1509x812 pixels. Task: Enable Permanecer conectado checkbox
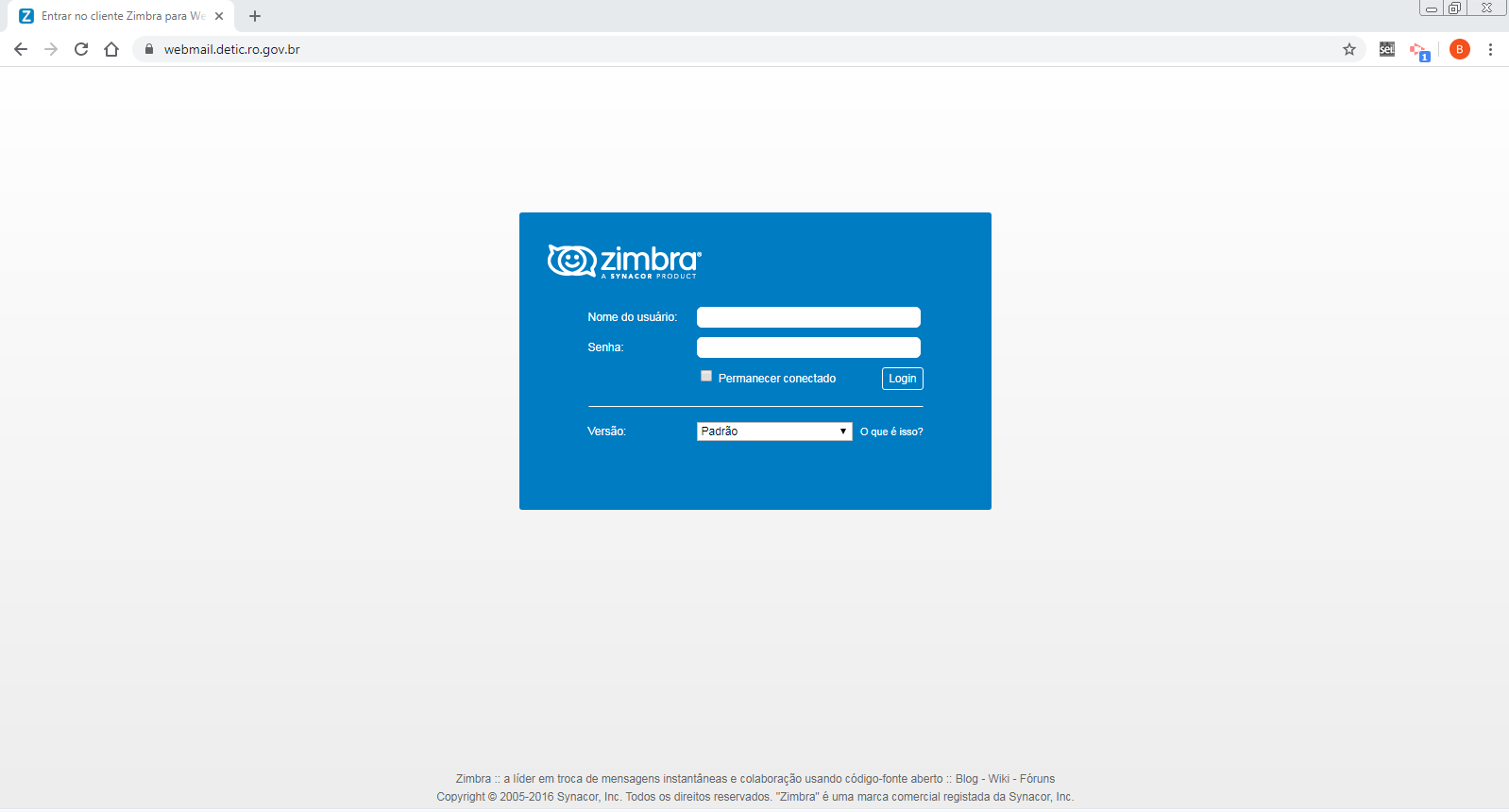[706, 376]
